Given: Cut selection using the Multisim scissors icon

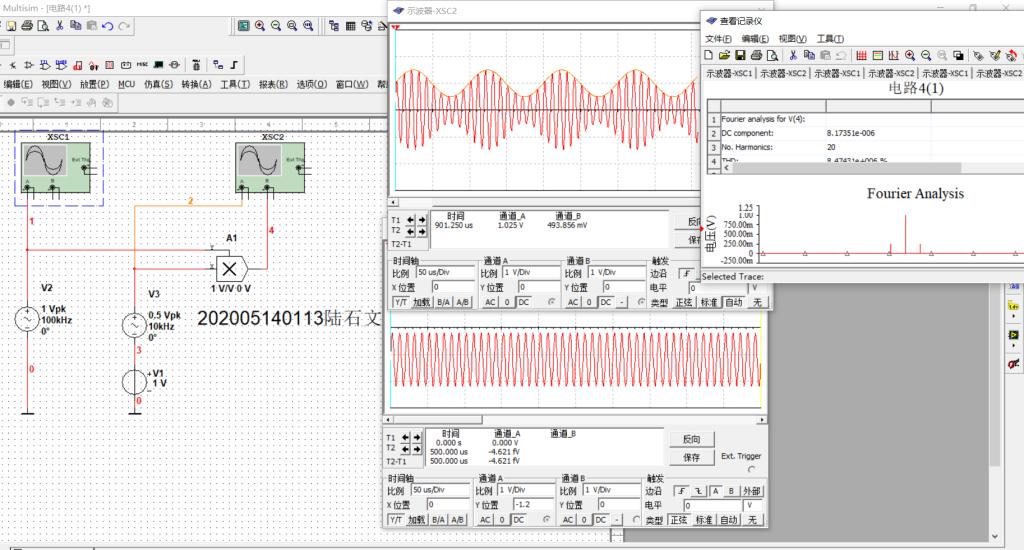Looking at the screenshot, I should click(59, 25).
